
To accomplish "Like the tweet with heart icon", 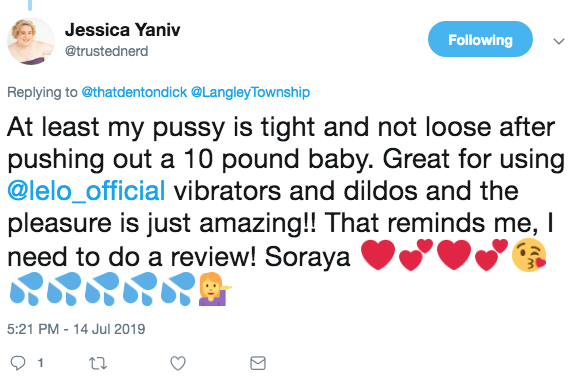I will point(178,363).
